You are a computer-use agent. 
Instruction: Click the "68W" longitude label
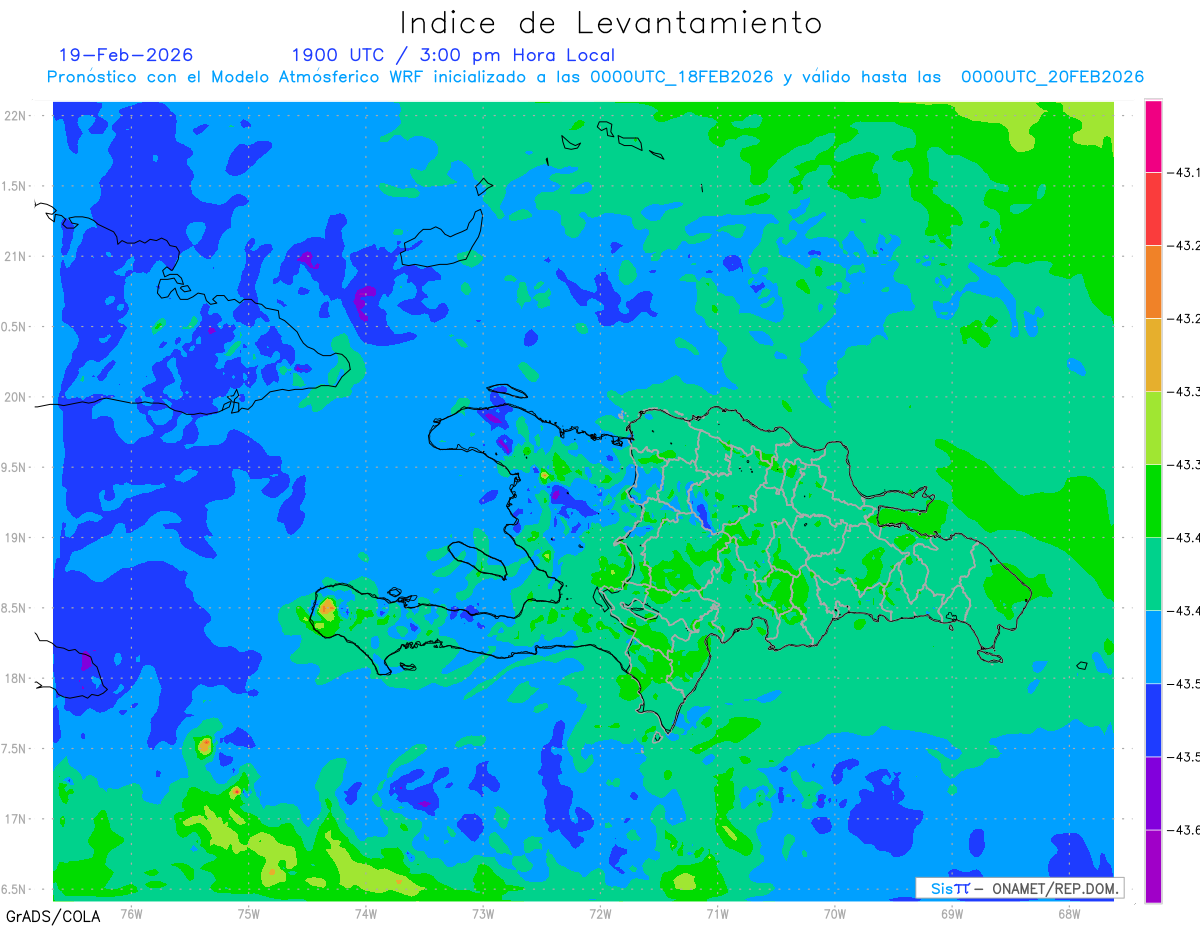[1069, 913]
